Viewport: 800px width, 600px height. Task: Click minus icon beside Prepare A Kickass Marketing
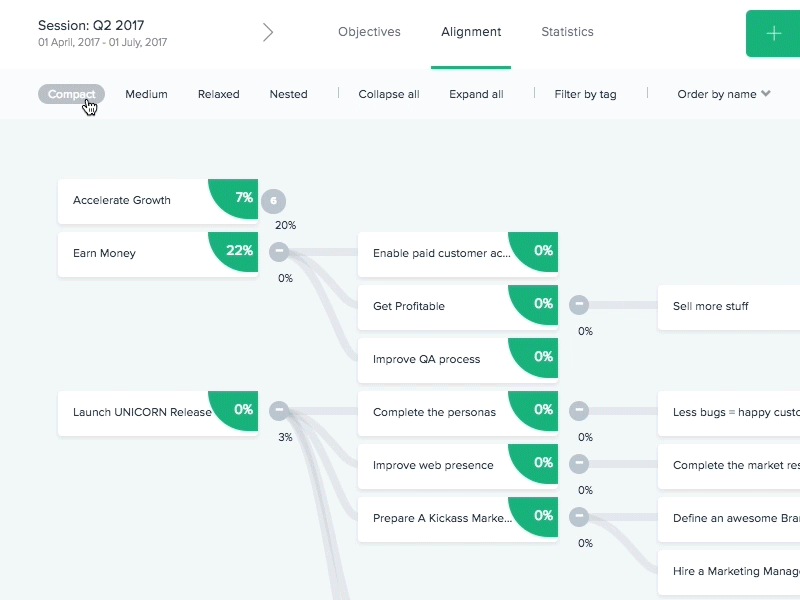click(579, 517)
